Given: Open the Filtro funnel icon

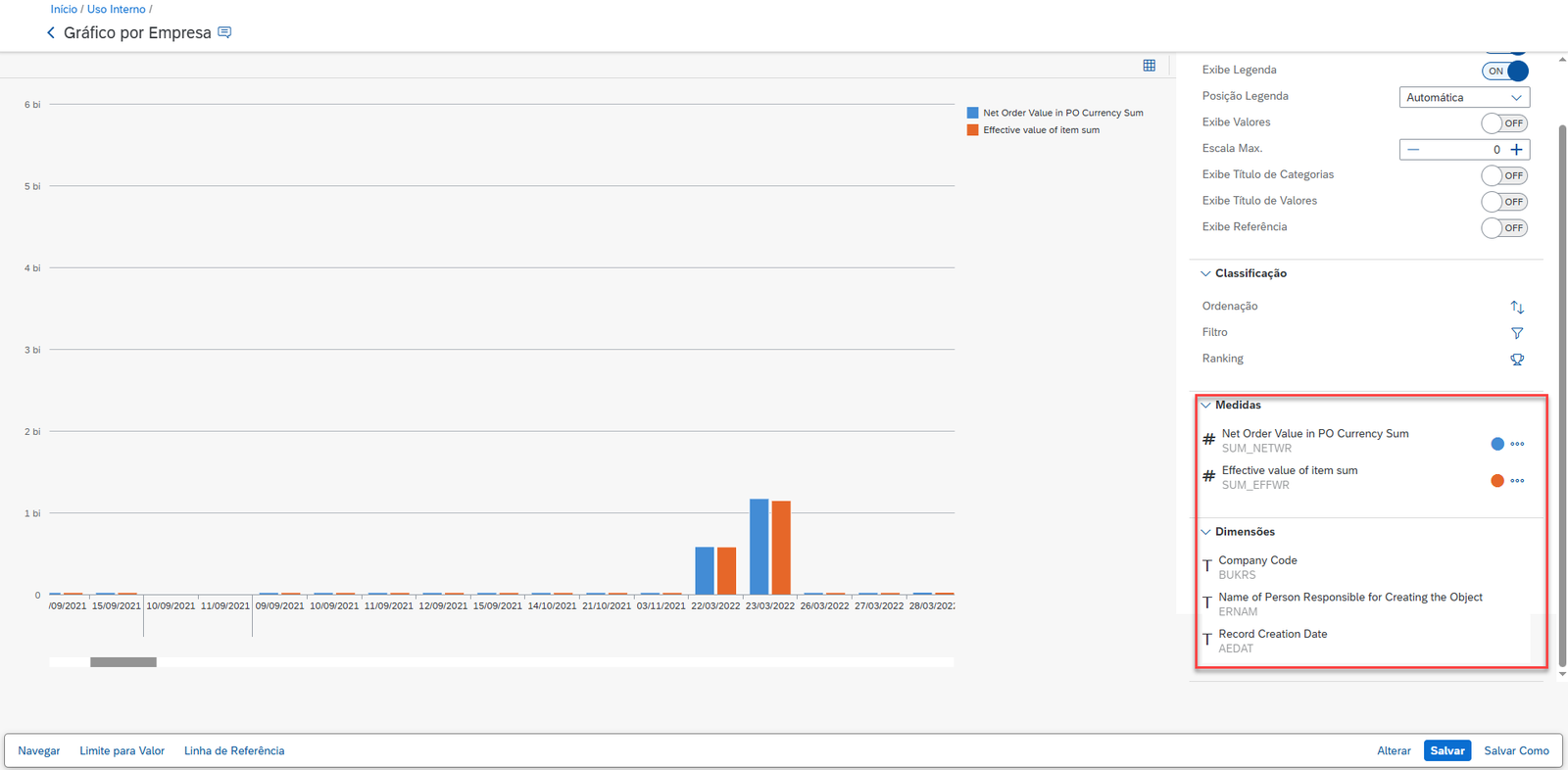Looking at the screenshot, I should tap(1517, 333).
